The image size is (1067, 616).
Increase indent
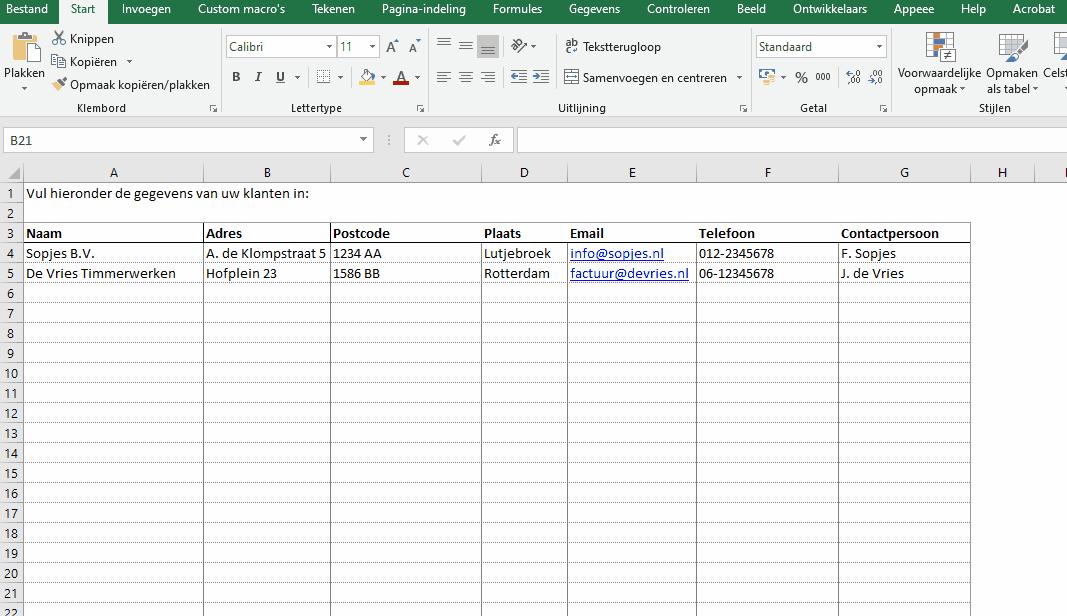point(541,78)
